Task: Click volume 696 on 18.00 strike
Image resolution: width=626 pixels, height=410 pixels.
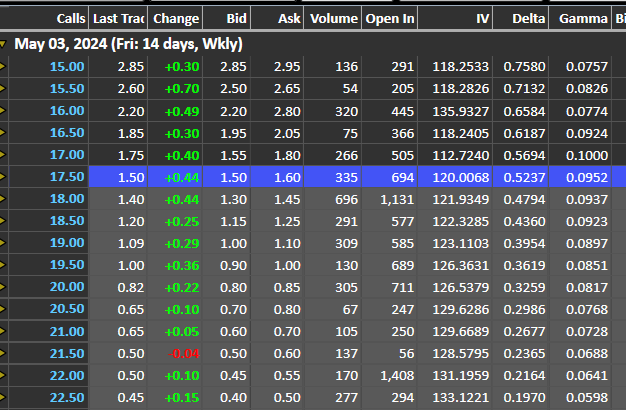Action: coord(346,199)
